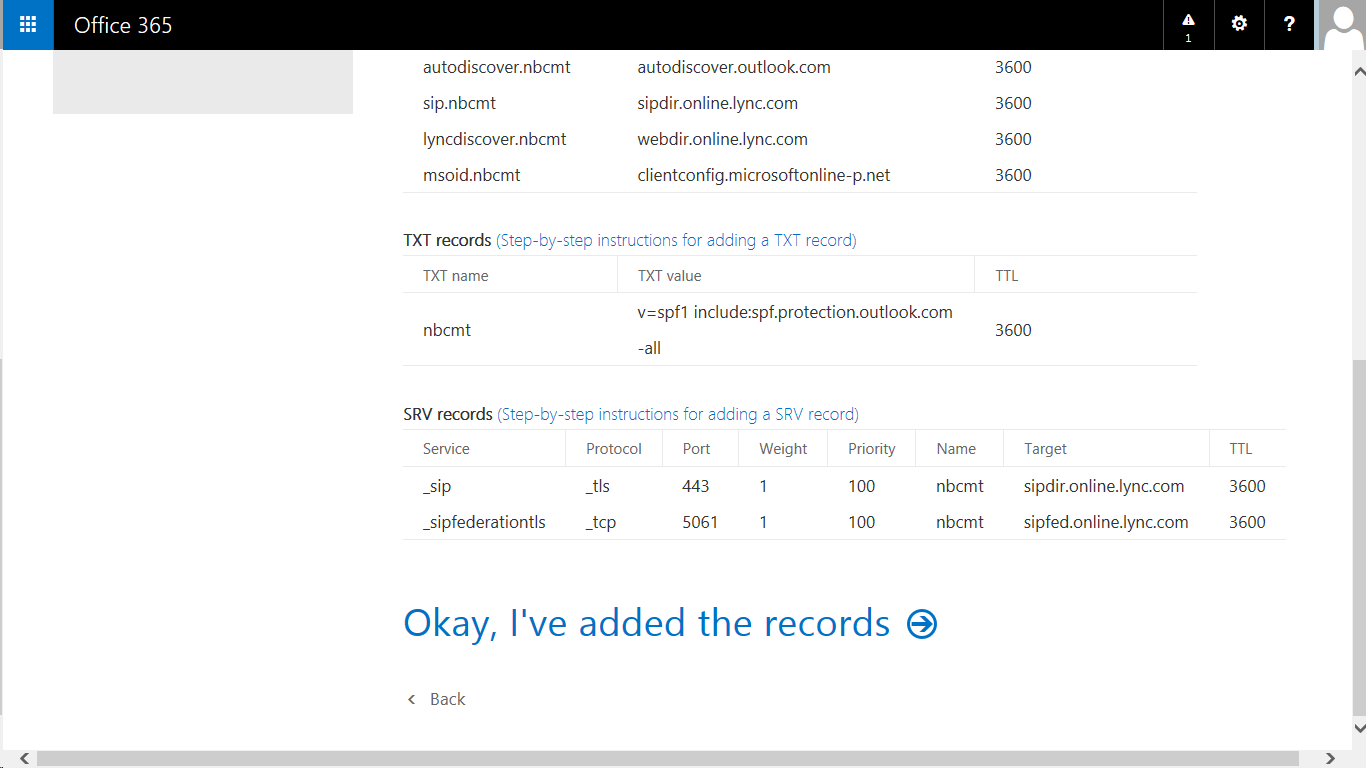Select the port 443 cell
1366x768 pixels.
coord(696,486)
